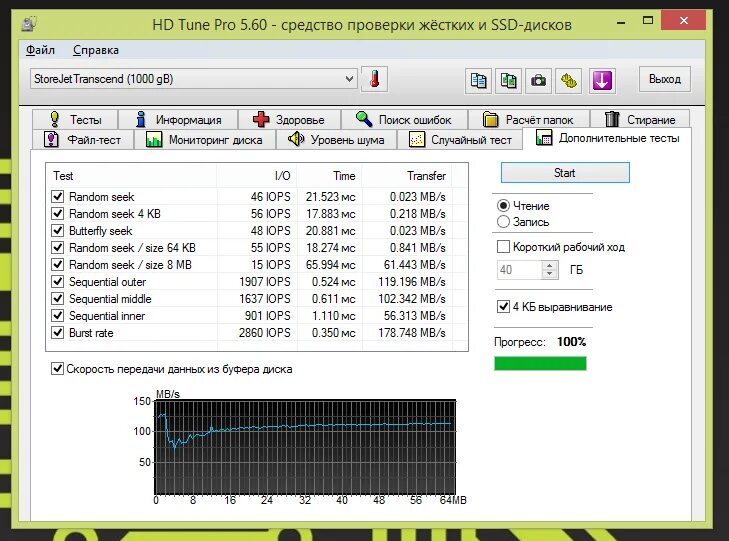The image size is (729, 541).
Task: Toggle Скорость передачи данных из буфера диска
Action: coord(57,369)
